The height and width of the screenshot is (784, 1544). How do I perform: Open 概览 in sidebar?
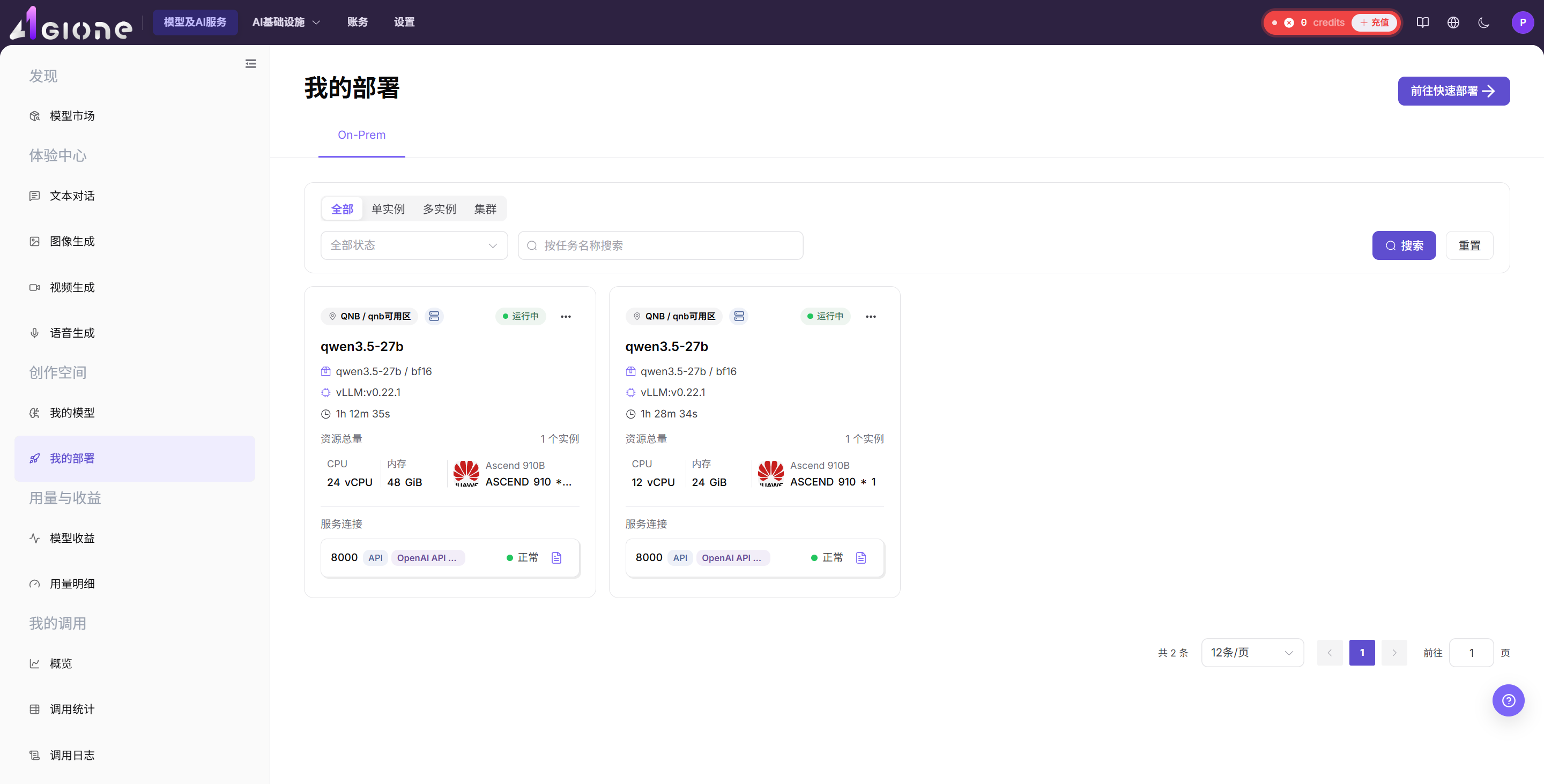point(135,663)
